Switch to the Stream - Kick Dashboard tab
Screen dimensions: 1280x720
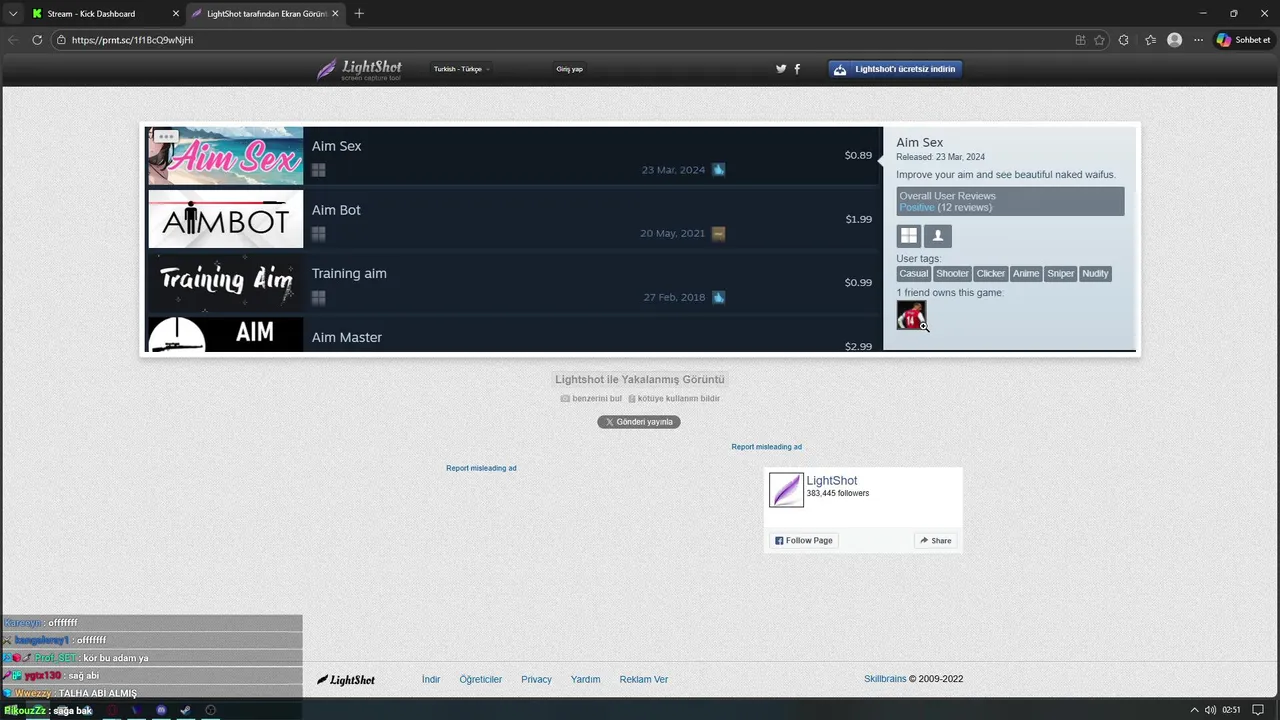pos(104,14)
